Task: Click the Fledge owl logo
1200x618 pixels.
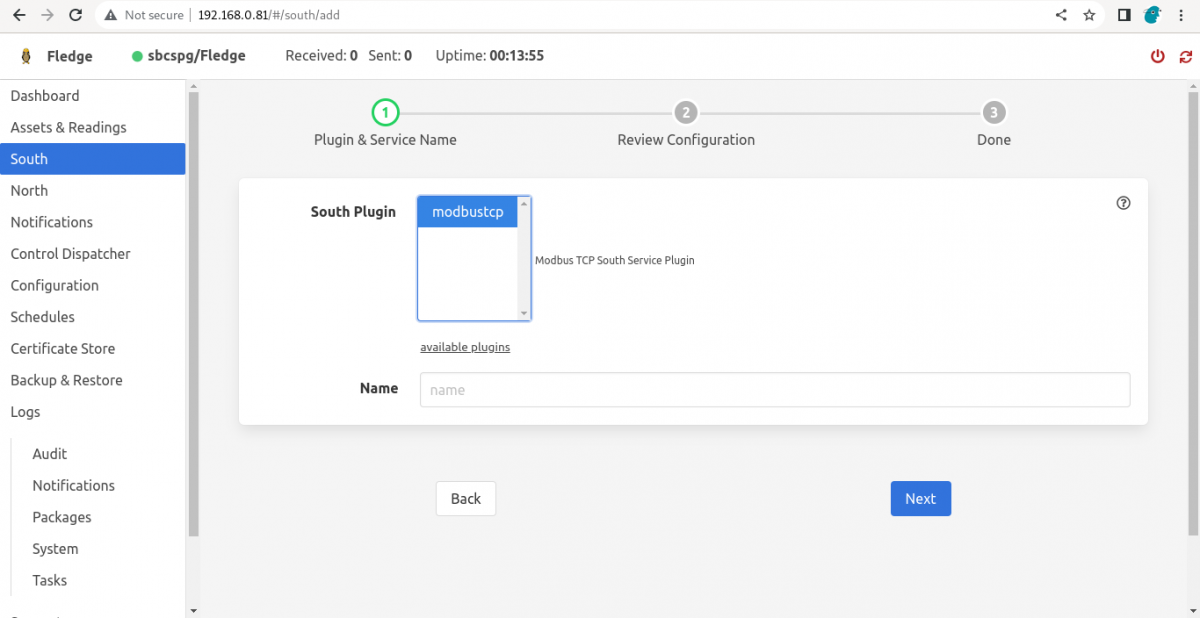Action: coord(24,56)
